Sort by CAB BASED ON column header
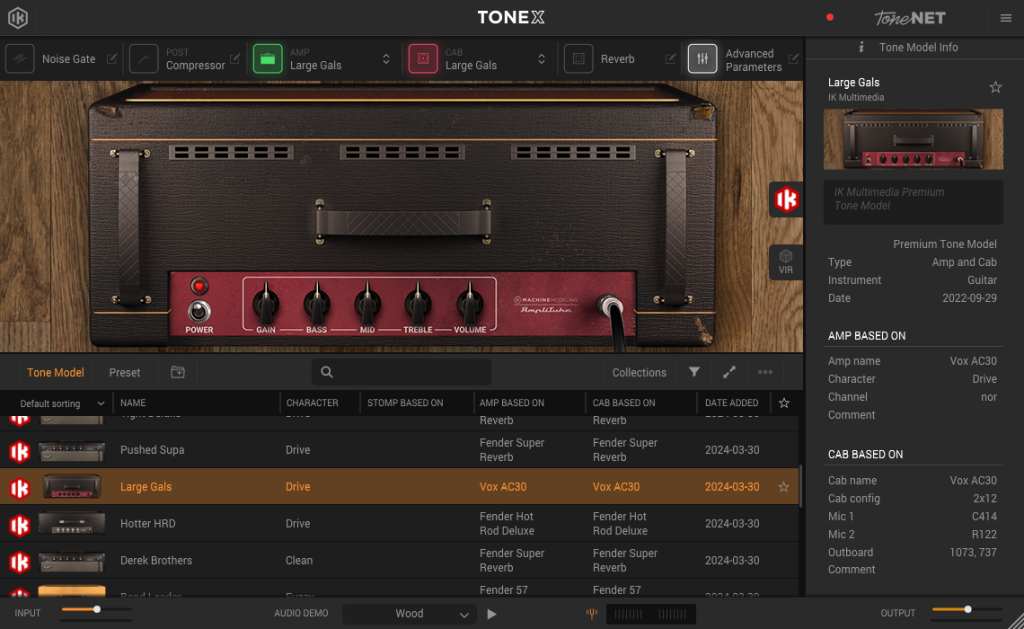The image size is (1024, 629). 624,403
